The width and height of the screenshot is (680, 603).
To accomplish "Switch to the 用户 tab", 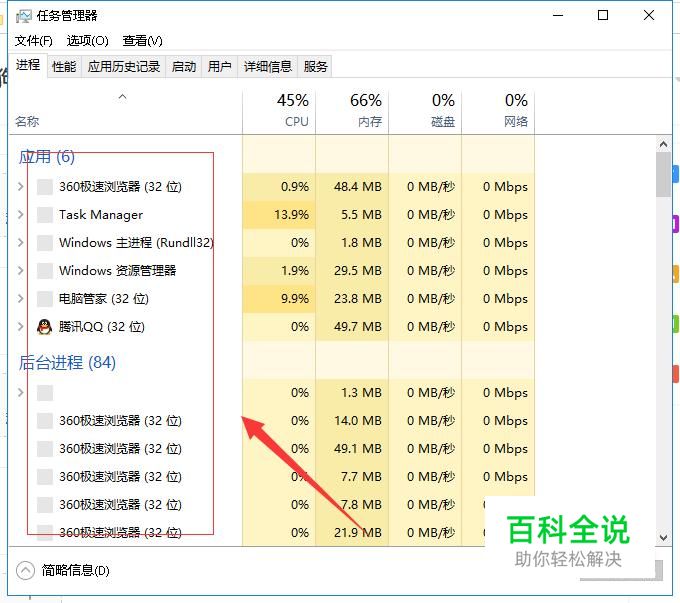I will (x=219, y=67).
